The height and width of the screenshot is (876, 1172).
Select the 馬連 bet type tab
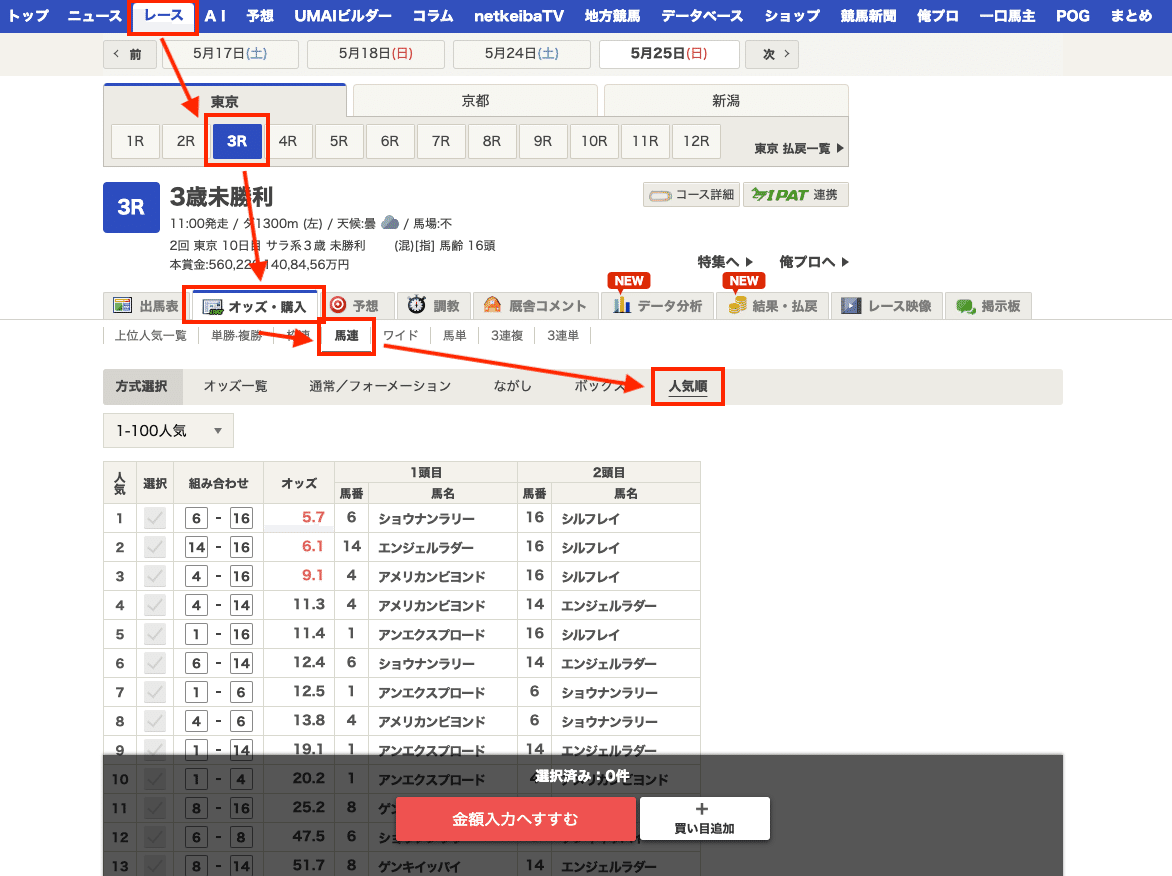(x=346, y=336)
